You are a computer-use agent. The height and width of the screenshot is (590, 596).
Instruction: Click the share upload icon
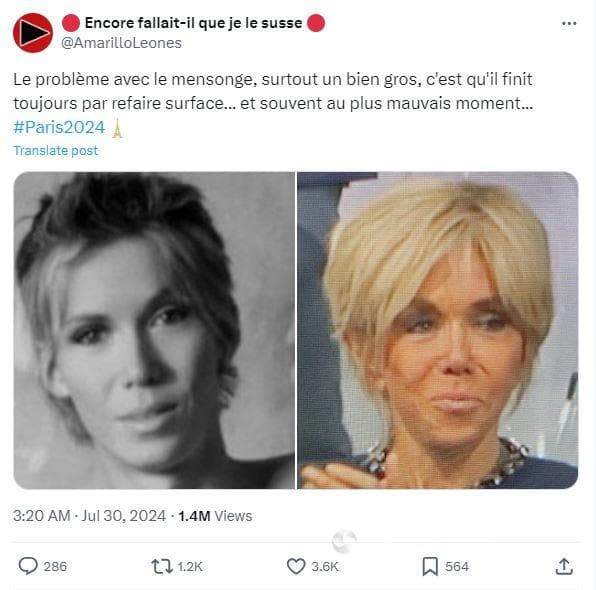tap(564, 566)
